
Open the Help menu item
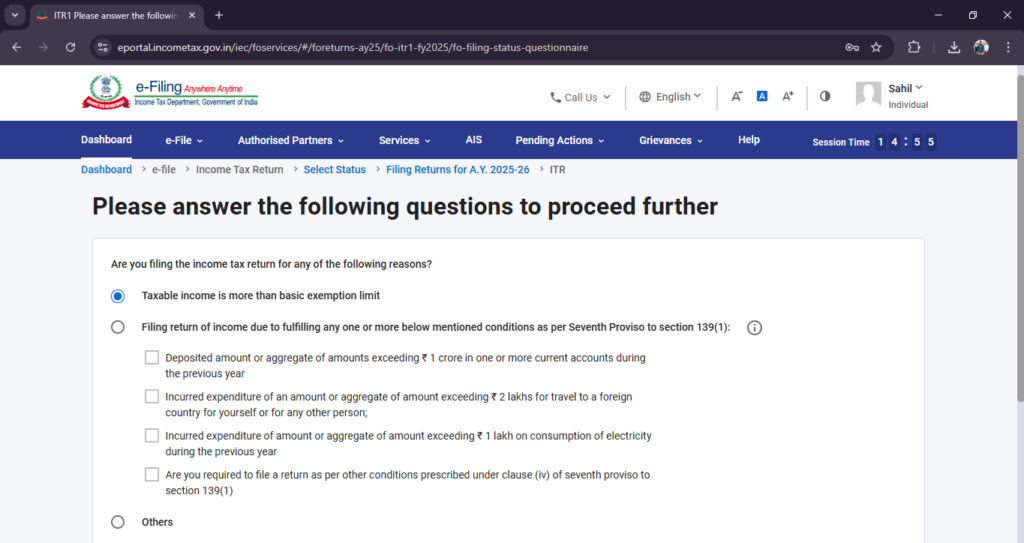pyautogui.click(x=748, y=140)
